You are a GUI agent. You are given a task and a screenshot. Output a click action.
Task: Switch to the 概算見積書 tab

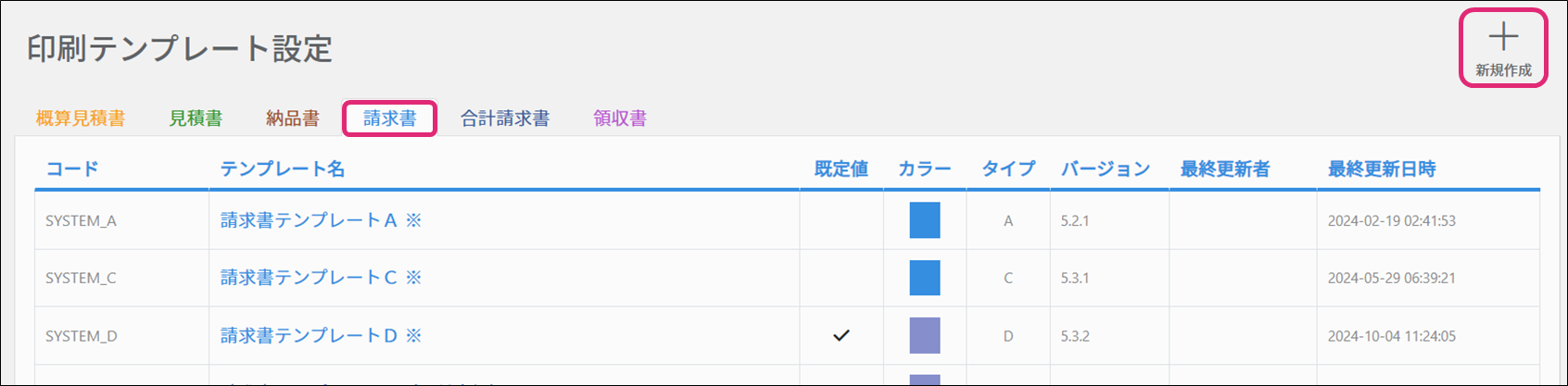(x=81, y=118)
